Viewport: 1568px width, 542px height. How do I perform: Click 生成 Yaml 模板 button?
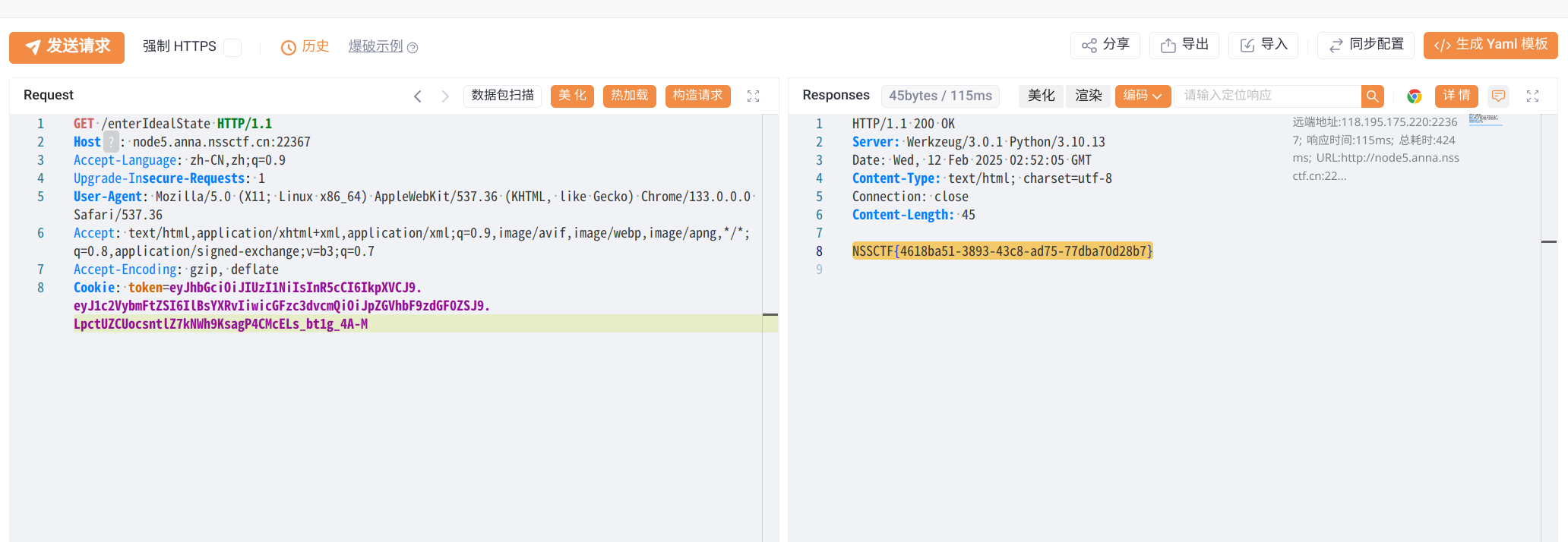click(1491, 46)
